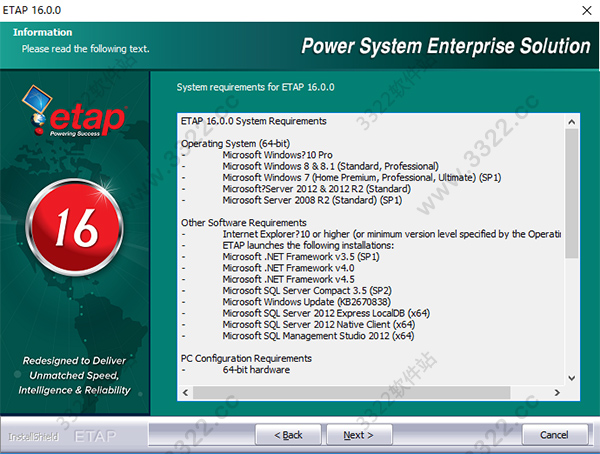Select the 'Server 2012 & 2012 R2 (Standard)' line
Image resolution: width=600 pixels, height=454 pixels.
[x=316, y=189]
